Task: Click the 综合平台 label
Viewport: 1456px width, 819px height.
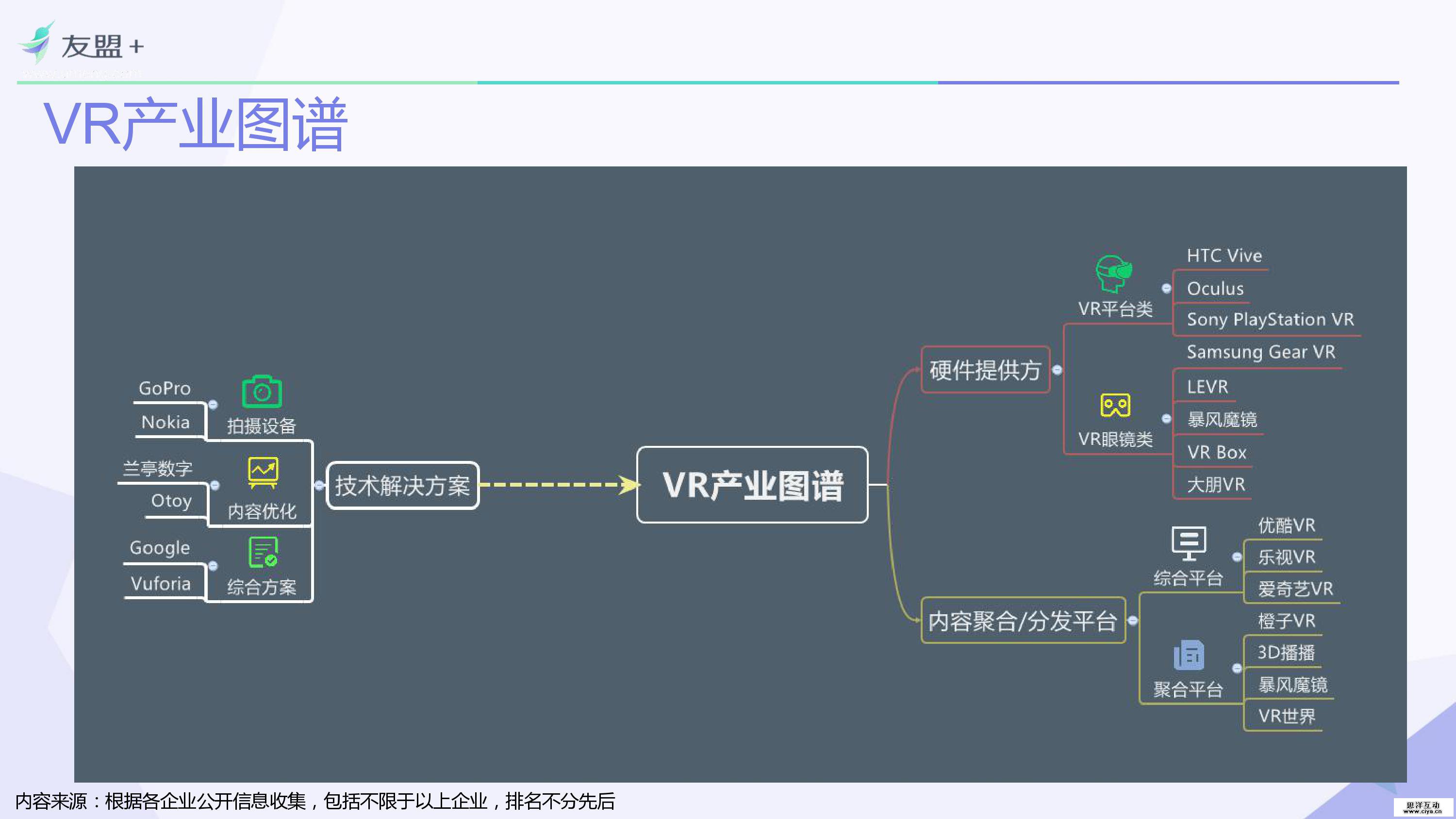Action: [1188, 578]
